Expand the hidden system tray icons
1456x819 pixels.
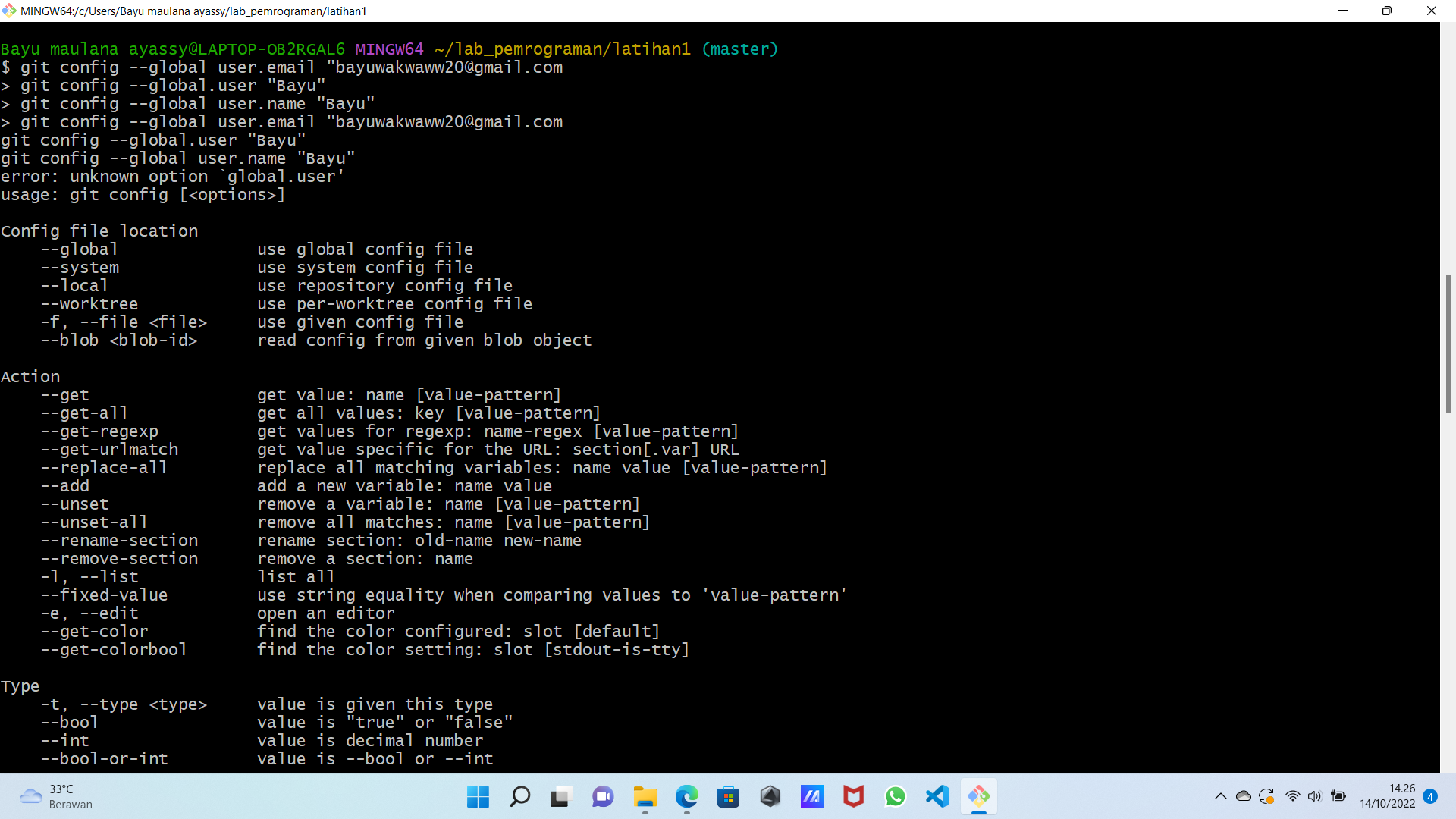1221,796
